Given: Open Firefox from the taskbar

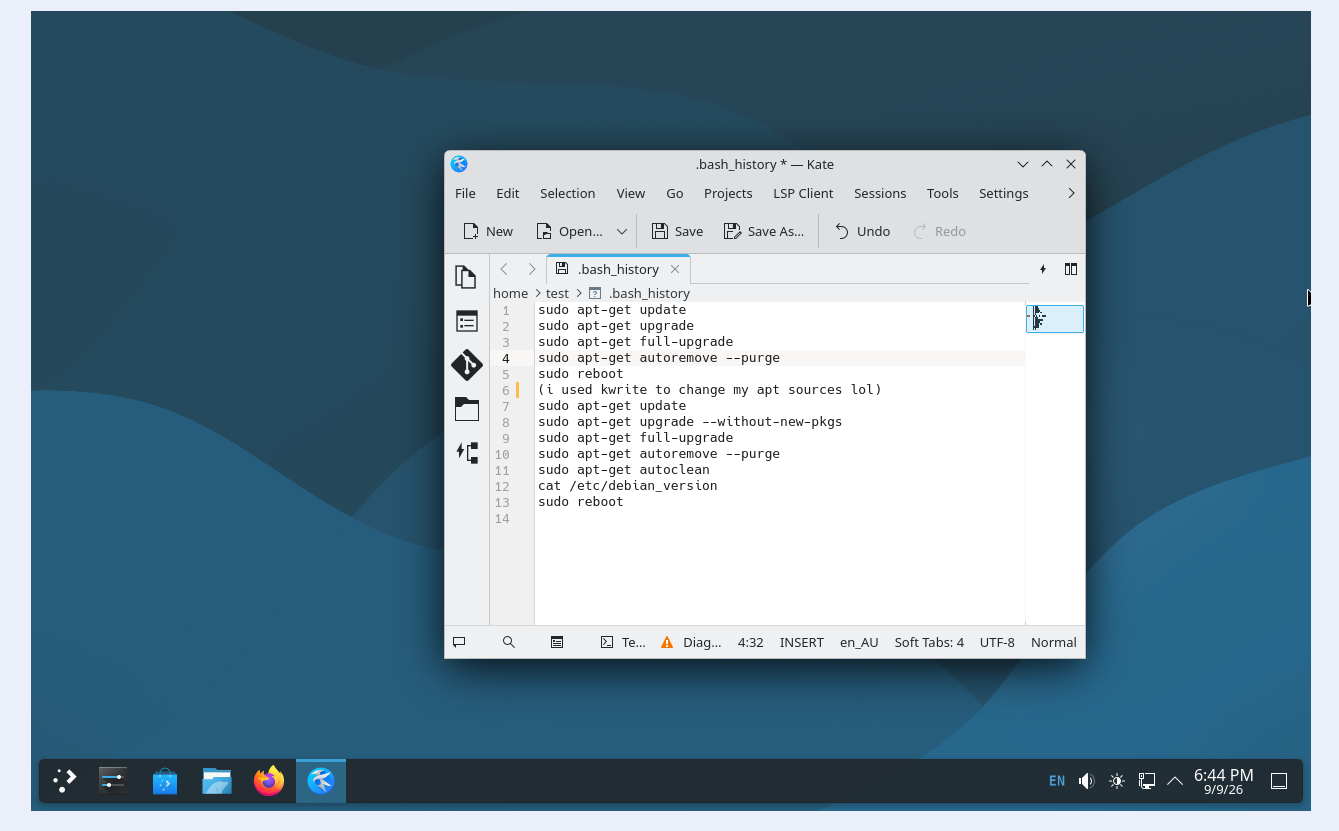Looking at the screenshot, I should point(269,781).
